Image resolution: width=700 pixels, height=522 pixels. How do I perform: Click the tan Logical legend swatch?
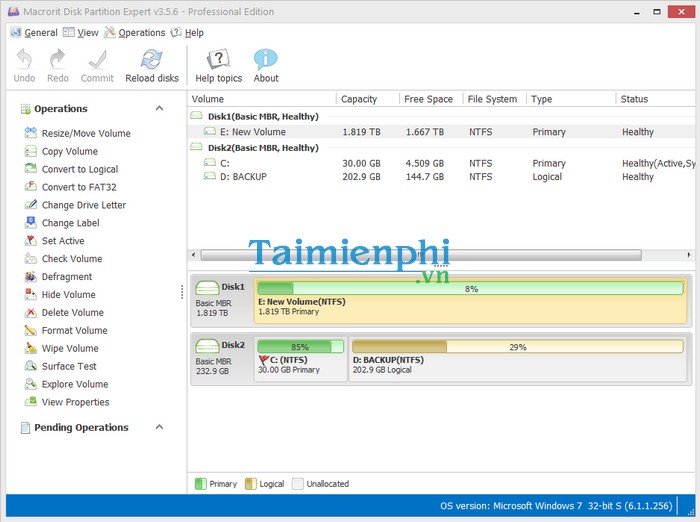tap(250, 484)
